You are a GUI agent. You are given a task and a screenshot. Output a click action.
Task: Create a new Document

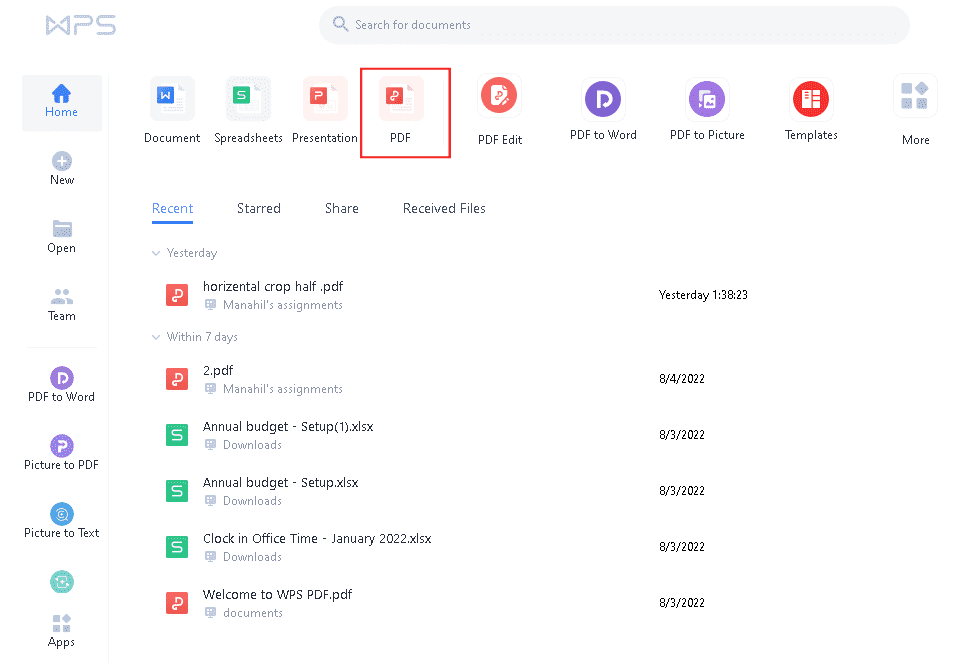(172, 111)
